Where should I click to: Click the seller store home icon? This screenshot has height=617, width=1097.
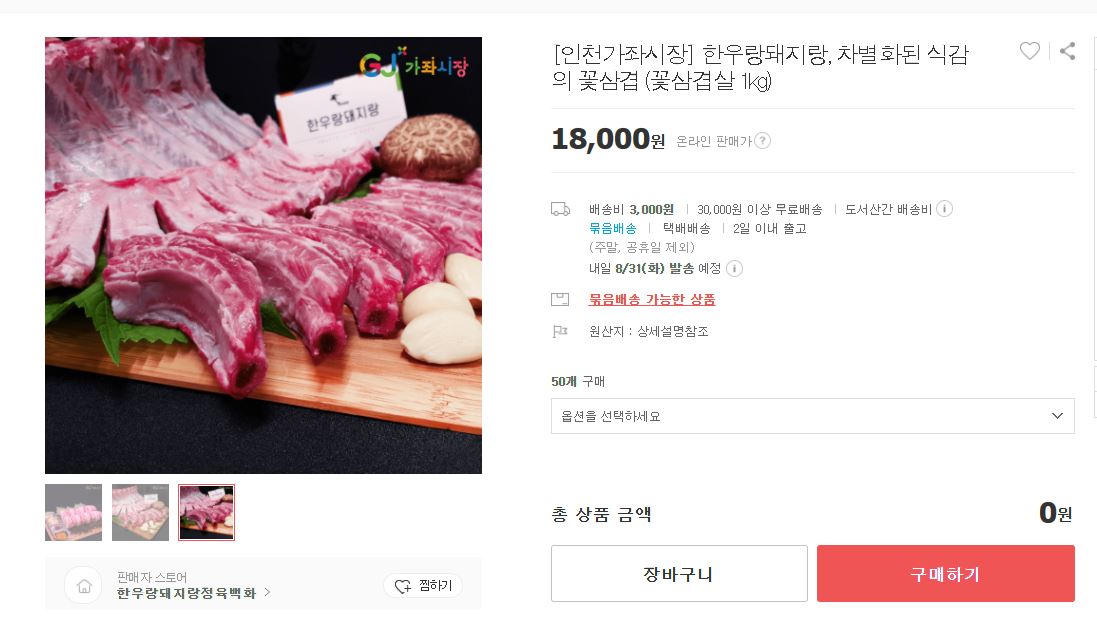click(84, 586)
